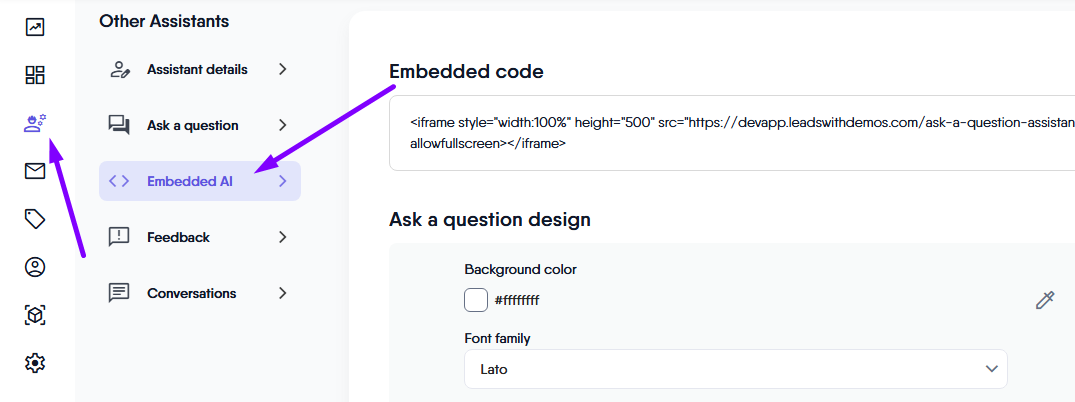Screen dimensions: 1075x402
Task: Click the eyedropper color picker icon
Action: 1045,300
